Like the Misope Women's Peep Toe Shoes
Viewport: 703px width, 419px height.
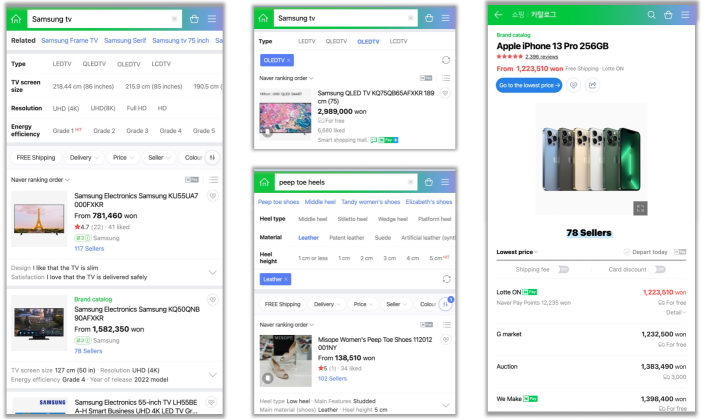point(446,340)
